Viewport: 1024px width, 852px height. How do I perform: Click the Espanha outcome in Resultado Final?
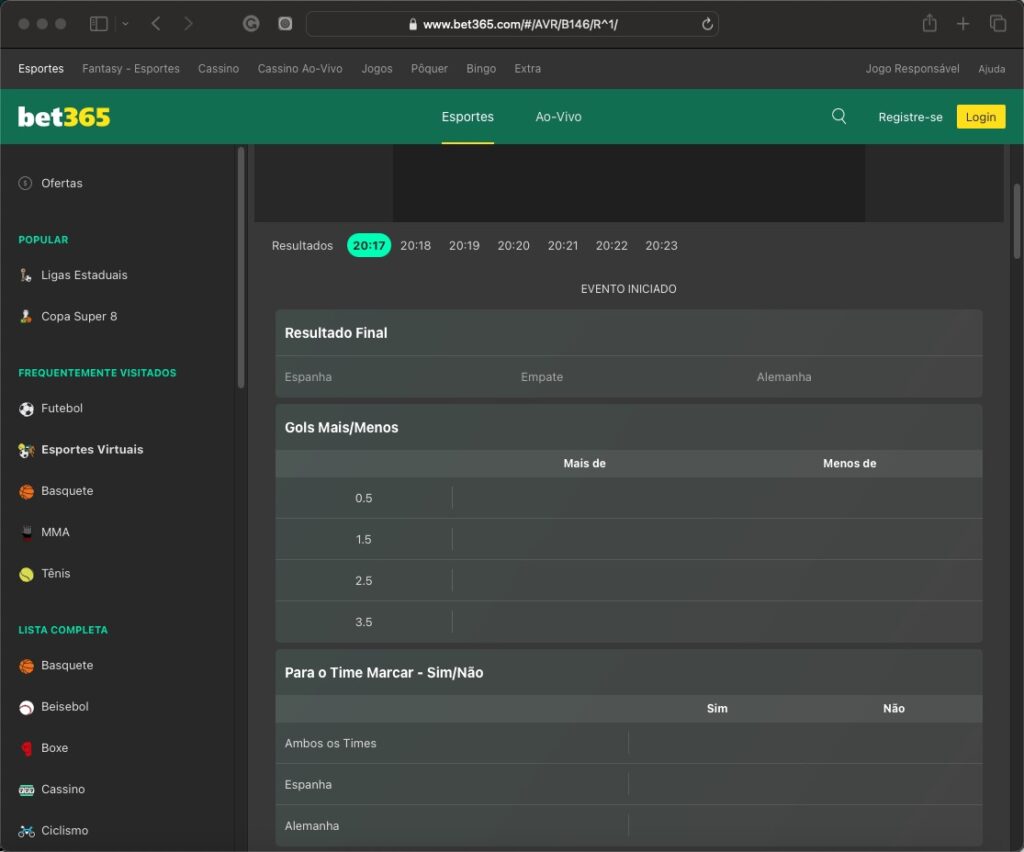(x=393, y=377)
